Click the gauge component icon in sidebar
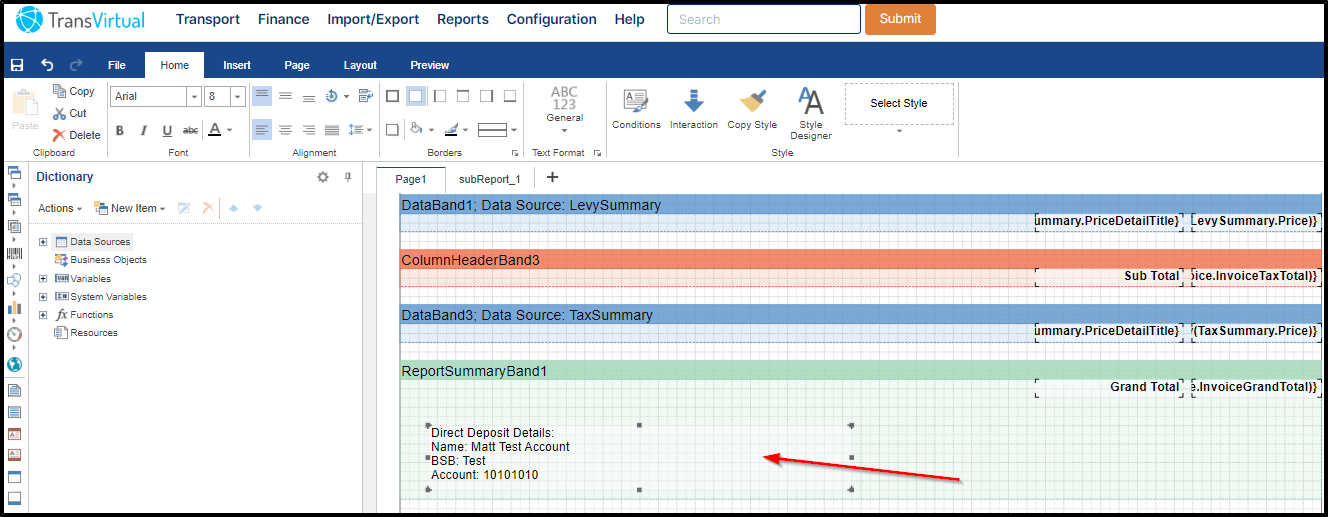Image resolution: width=1328 pixels, height=517 pixels. 14,335
